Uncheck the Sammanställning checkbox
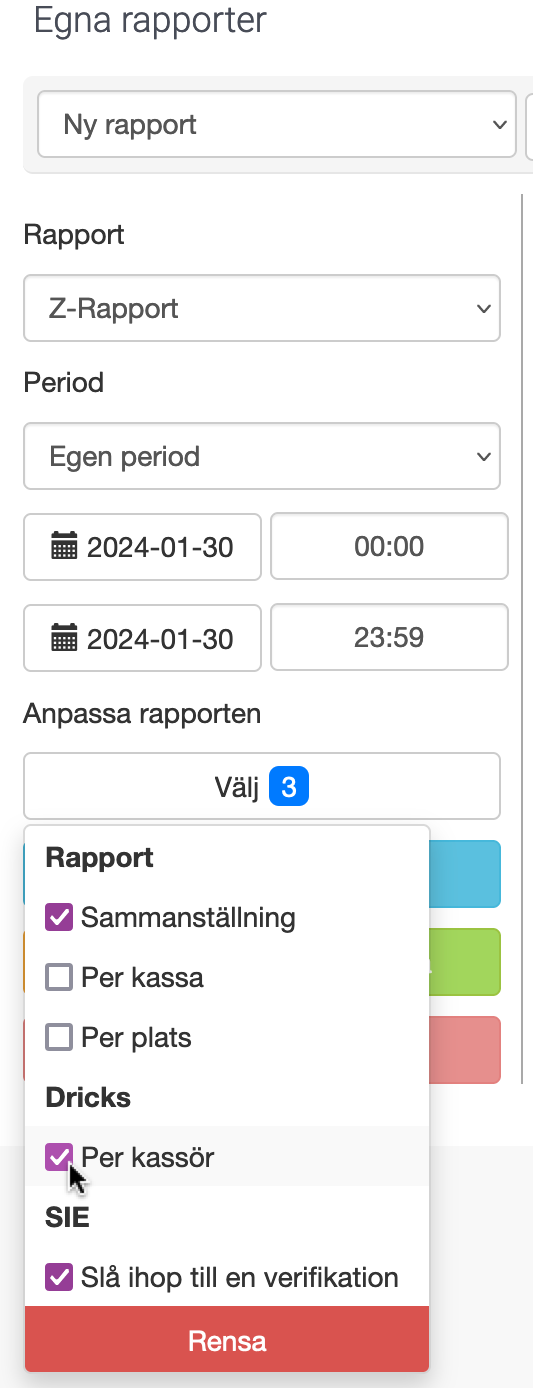Screen dimensions: 533x1388 pyautogui.click(x=59, y=917)
